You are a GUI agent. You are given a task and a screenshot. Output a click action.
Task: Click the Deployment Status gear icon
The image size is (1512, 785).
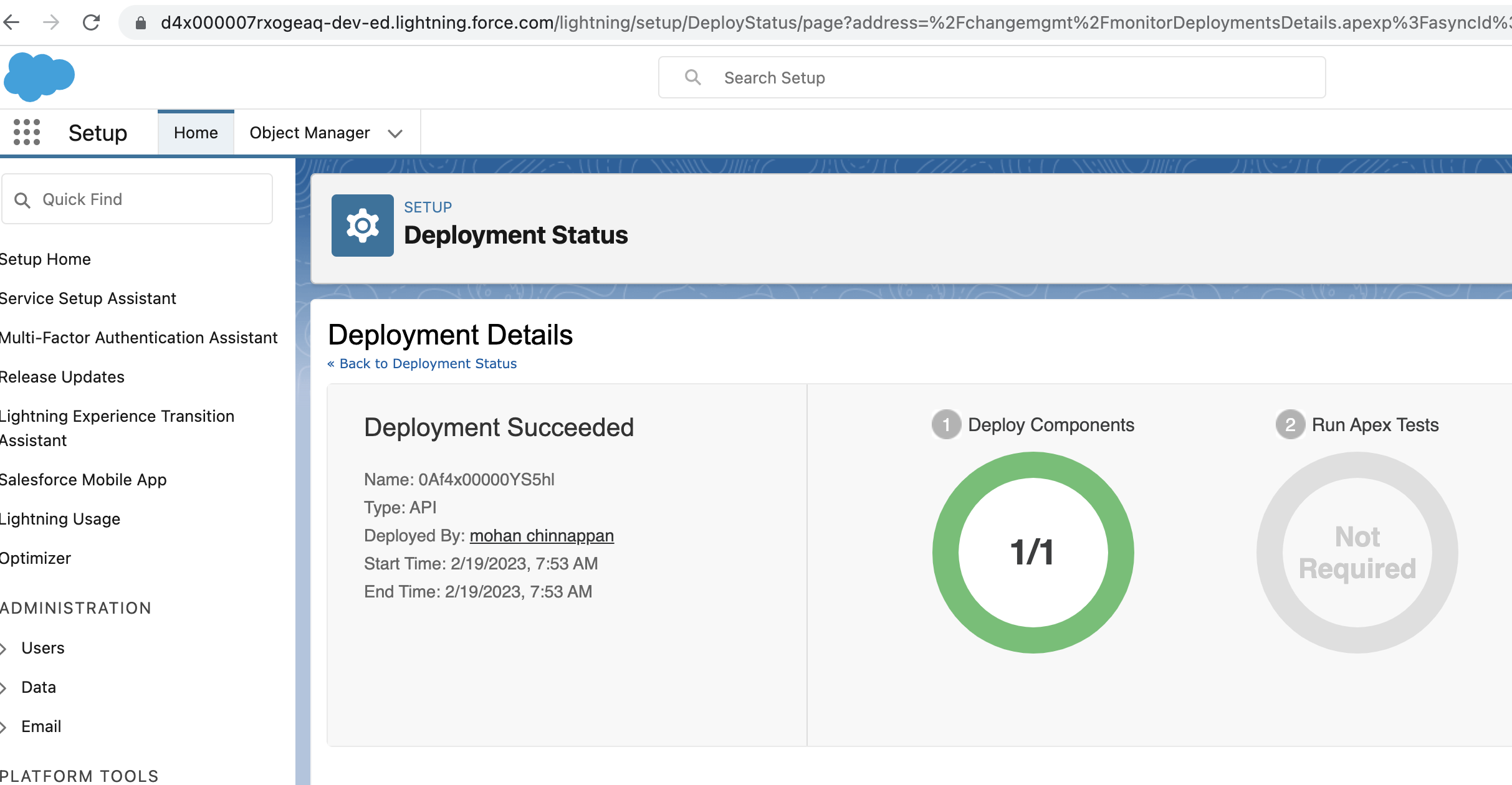click(x=362, y=226)
